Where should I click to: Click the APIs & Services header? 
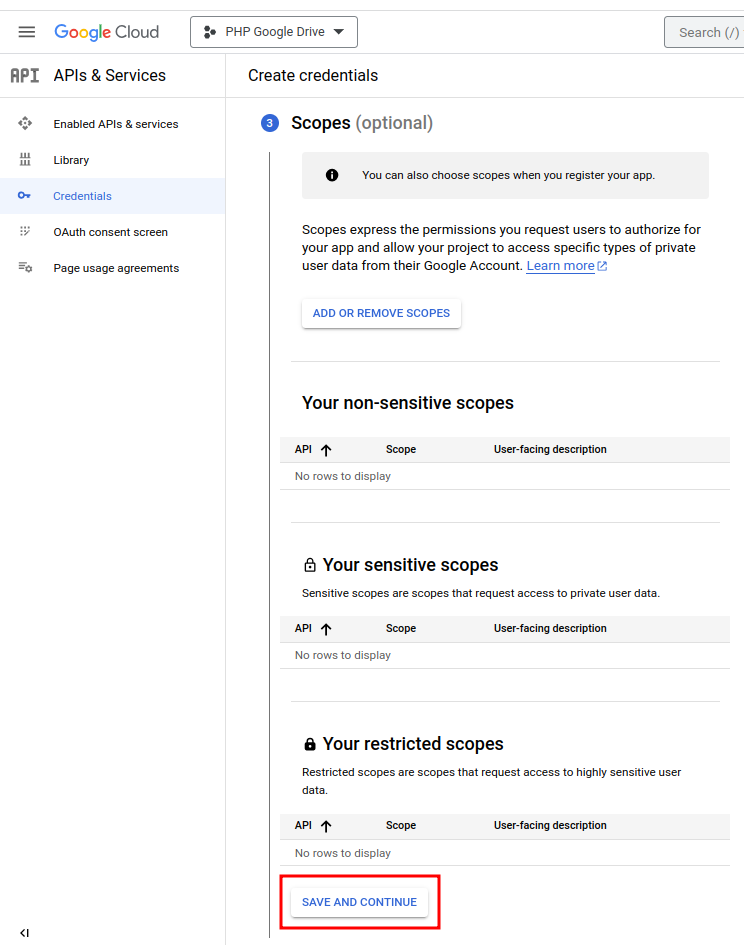109,76
